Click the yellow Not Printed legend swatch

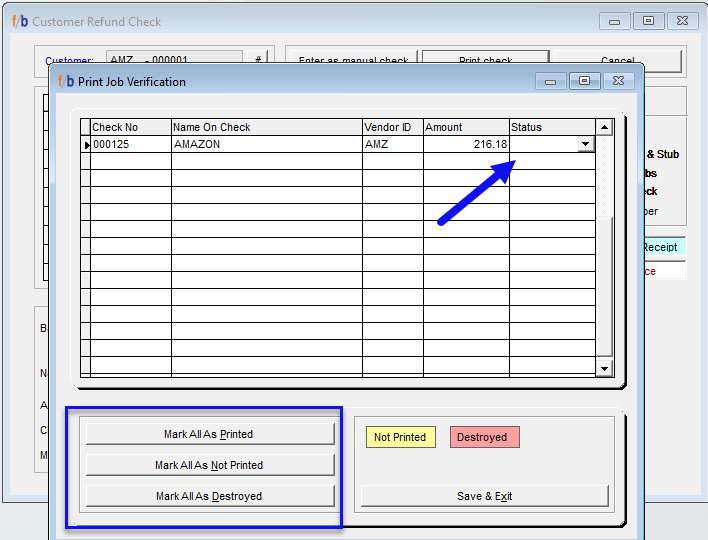tap(400, 437)
